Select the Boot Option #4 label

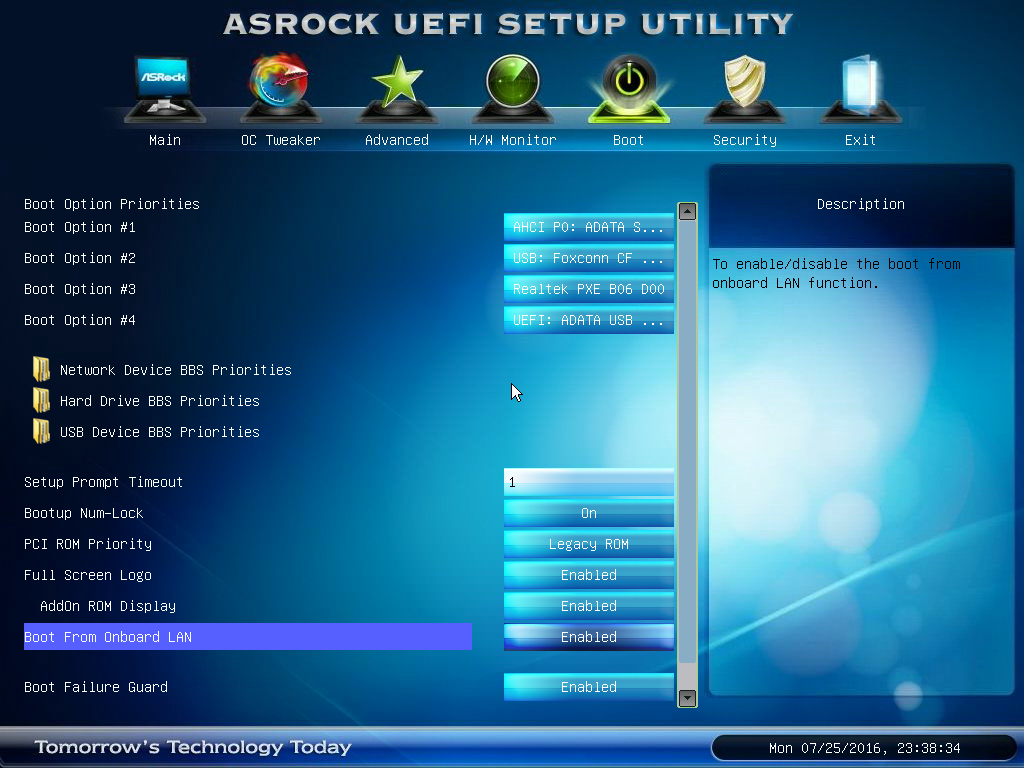[x=80, y=320]
